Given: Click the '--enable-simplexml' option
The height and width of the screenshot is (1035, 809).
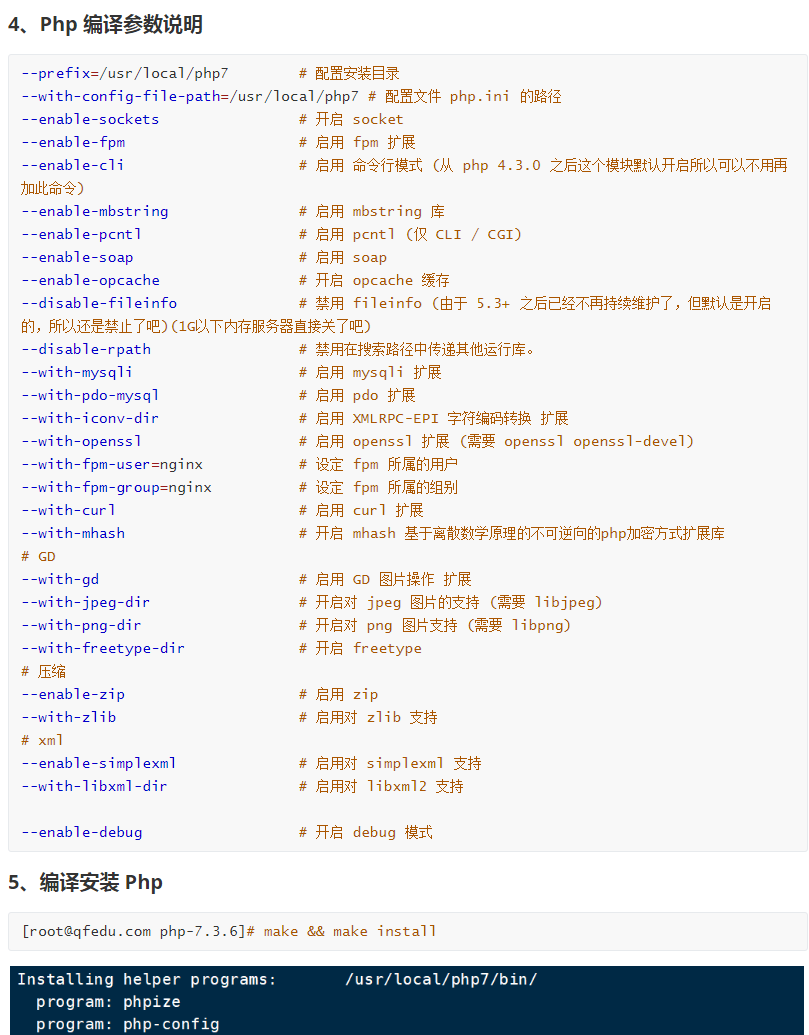Looking at the screenshot, I should pos(99,763).
